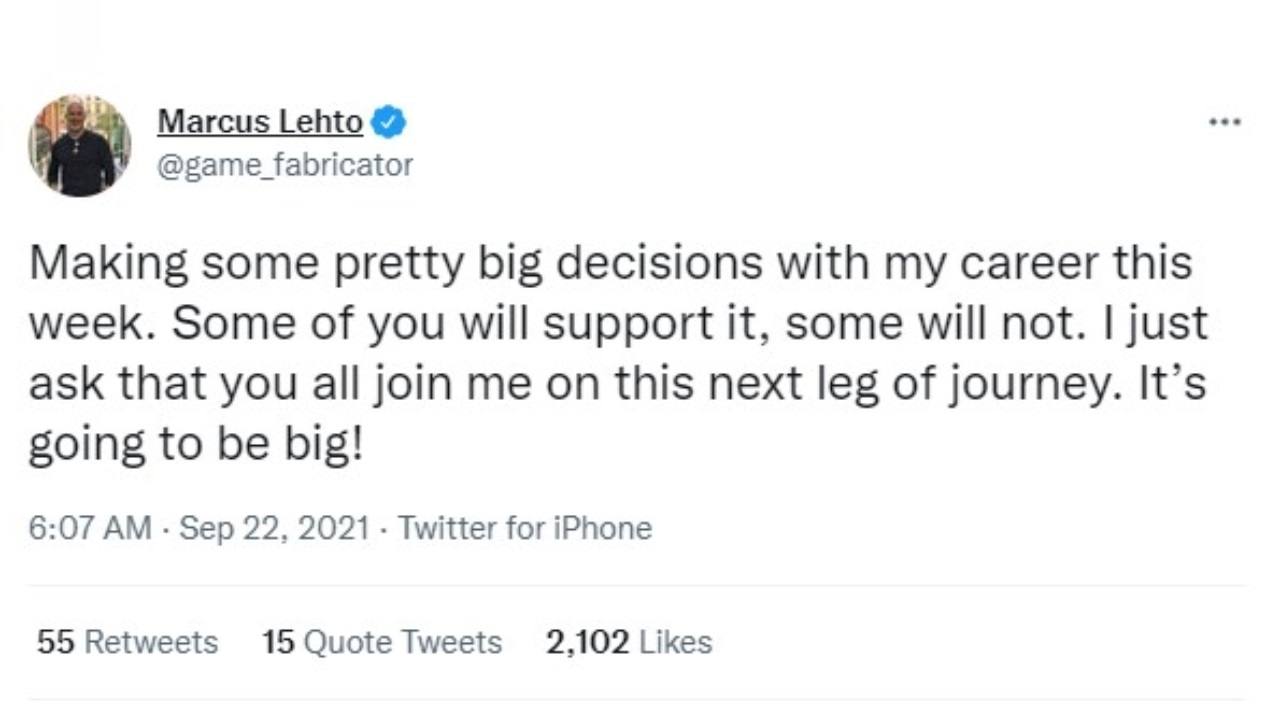1280x720 pixels.
Task: Click the bold number 55
Action: click(56, 642)
